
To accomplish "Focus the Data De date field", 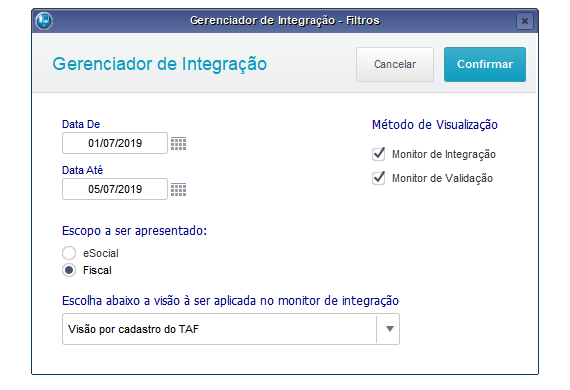I will 115,143.
